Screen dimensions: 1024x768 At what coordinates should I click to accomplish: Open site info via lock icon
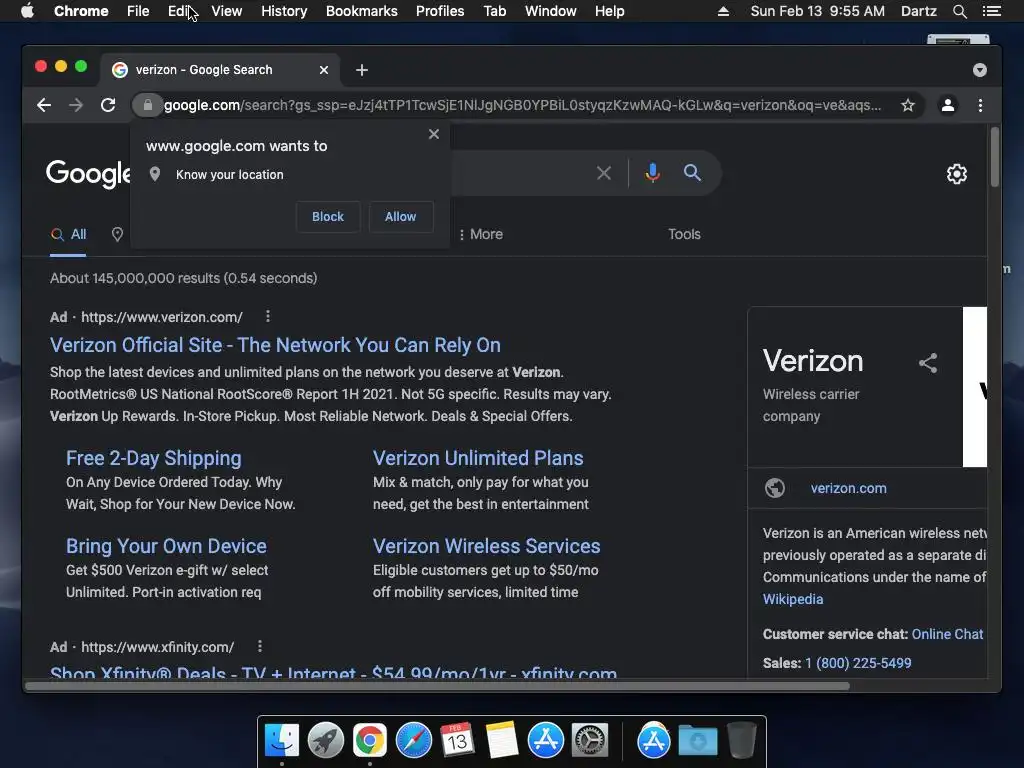pyautogui.click(x=148, y=105)
